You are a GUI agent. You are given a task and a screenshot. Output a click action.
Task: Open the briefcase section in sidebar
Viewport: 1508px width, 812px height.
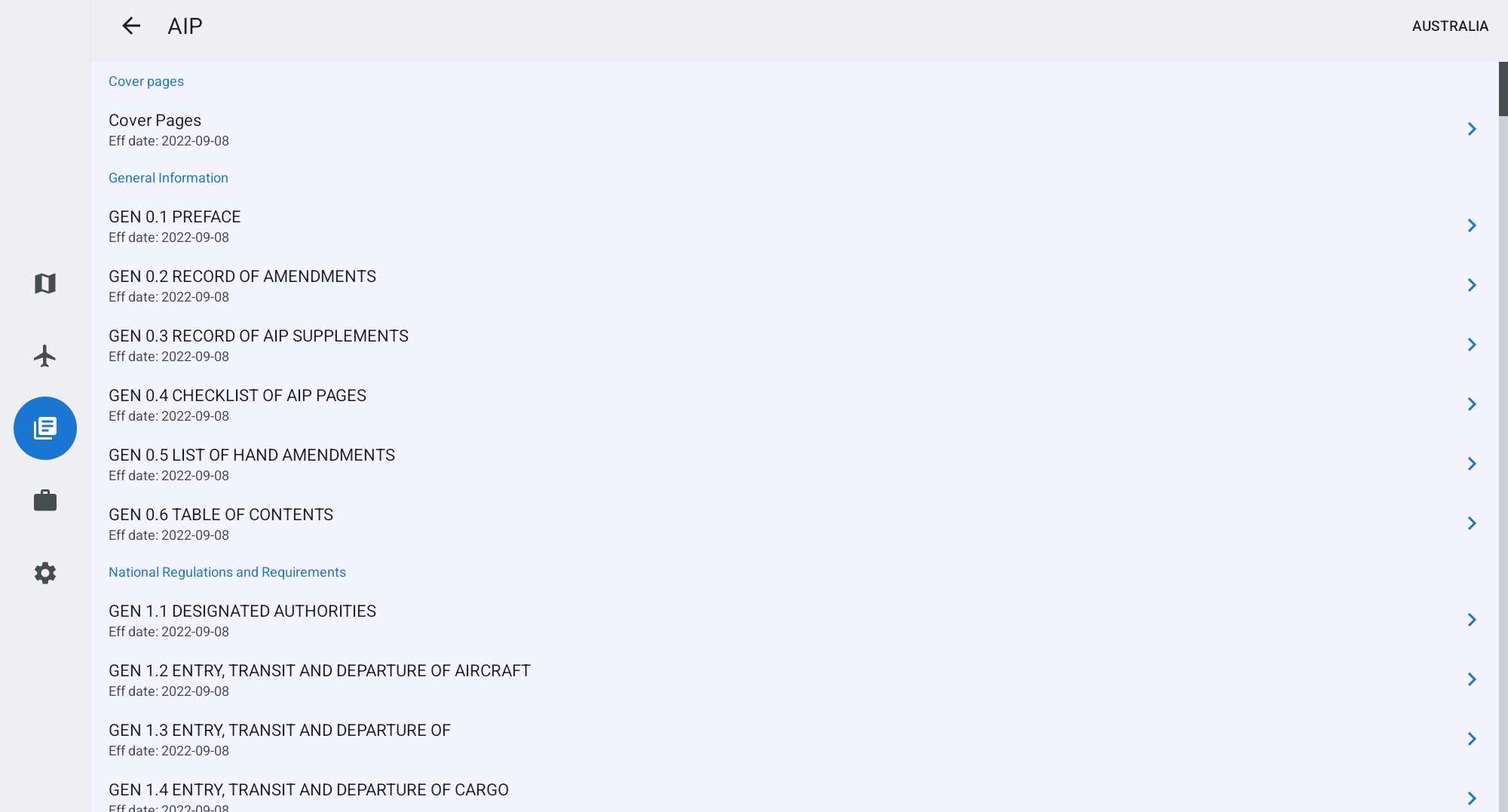click(x=45, y=501)
